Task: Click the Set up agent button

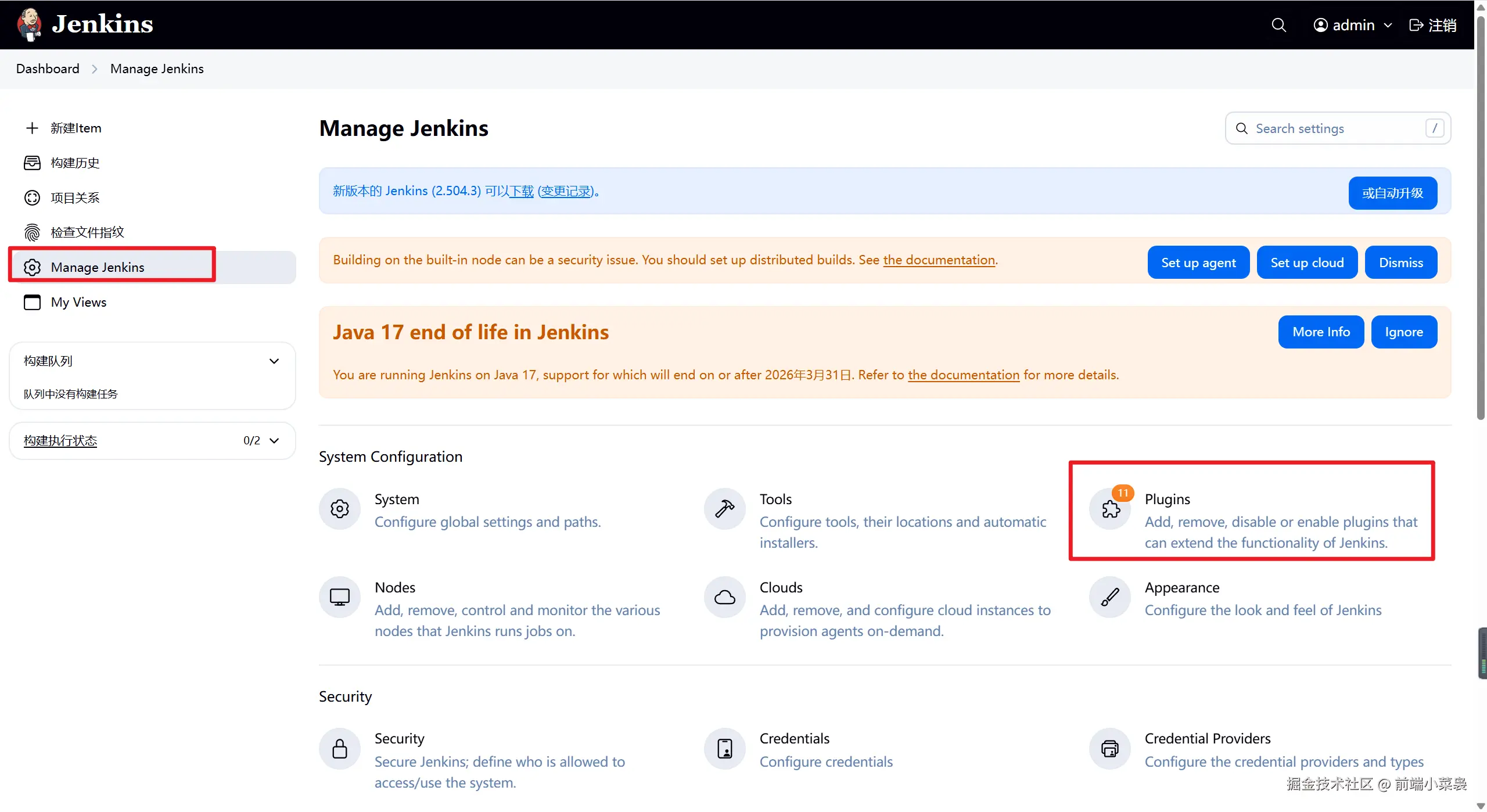Action: point(1198,263)
